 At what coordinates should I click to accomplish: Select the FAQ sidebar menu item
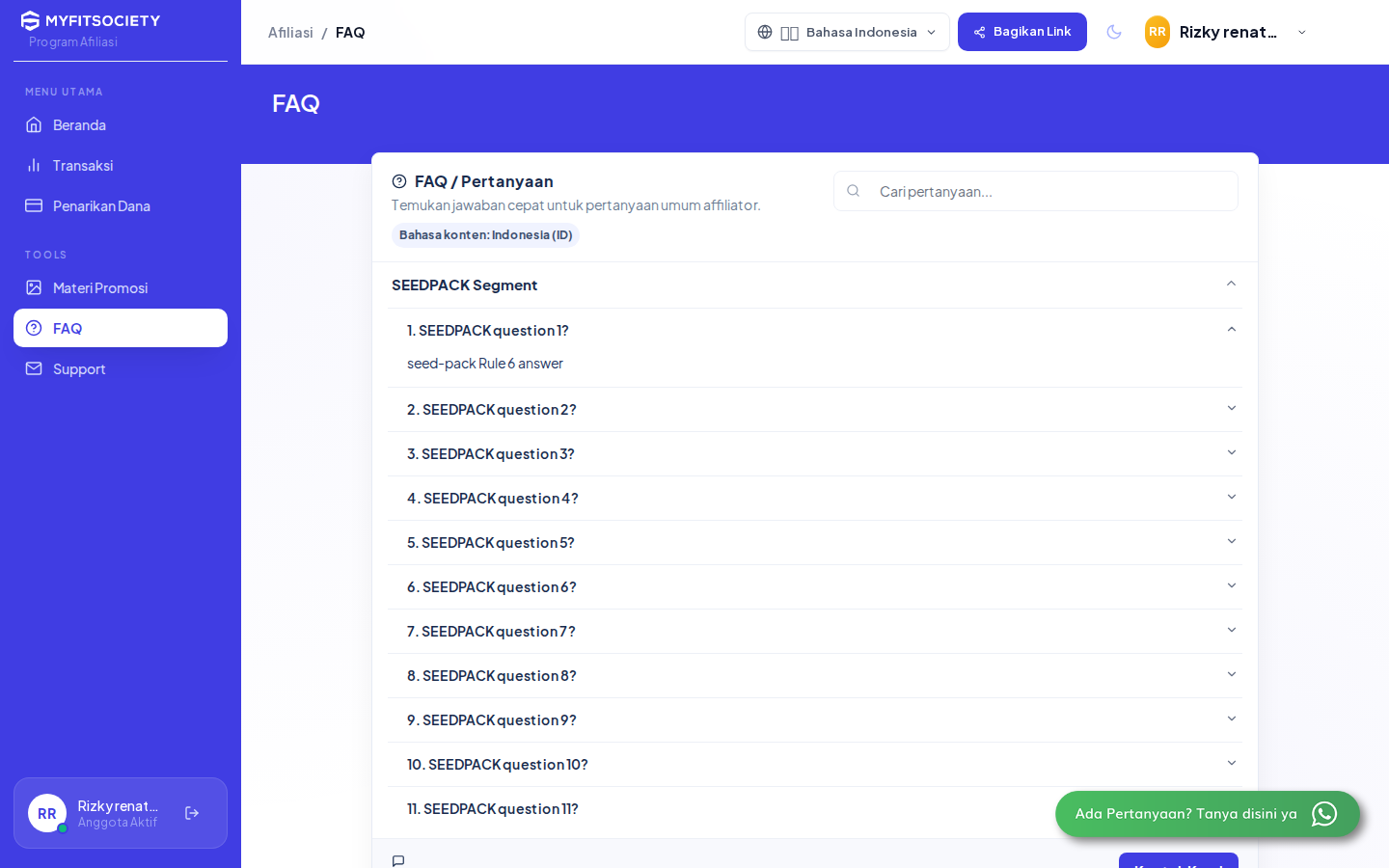click(x=121, y=328)
